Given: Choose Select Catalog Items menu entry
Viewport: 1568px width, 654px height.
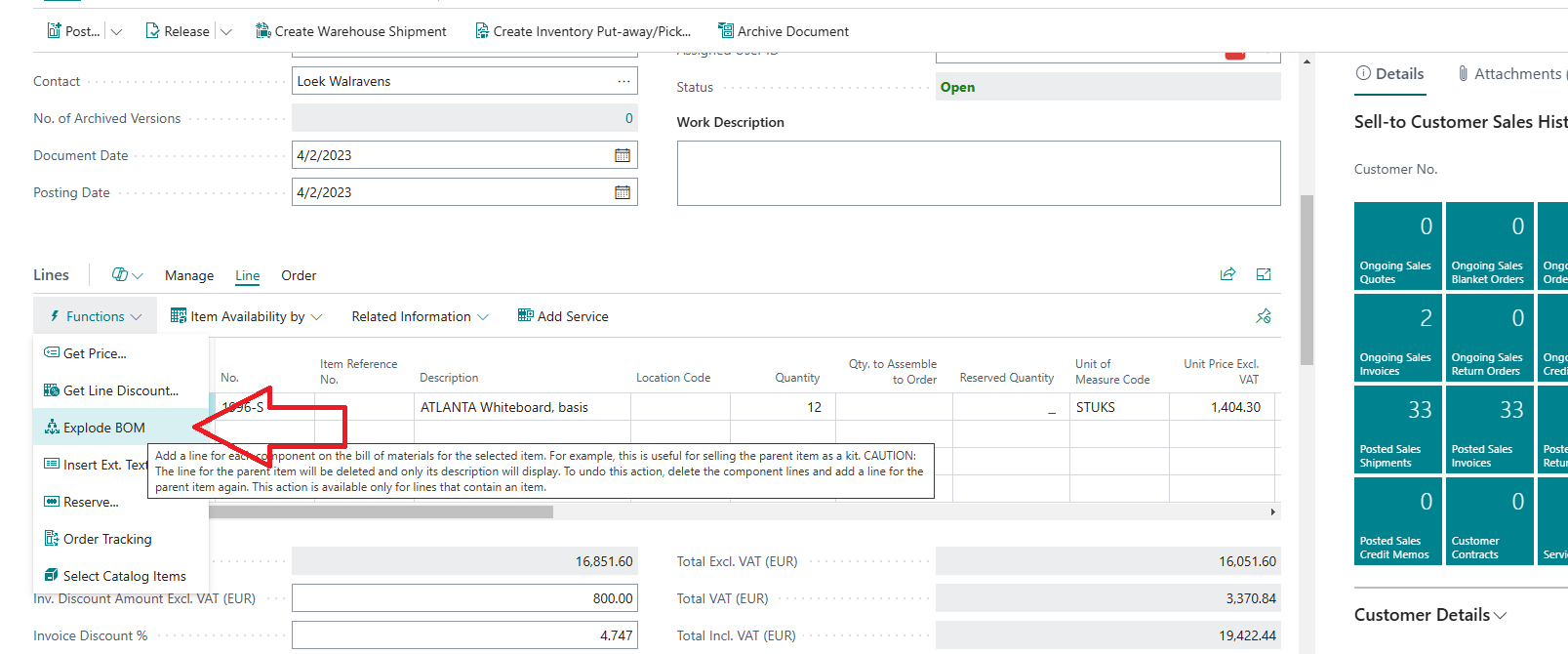Looking at the screenshot, I should pos(121,576).
